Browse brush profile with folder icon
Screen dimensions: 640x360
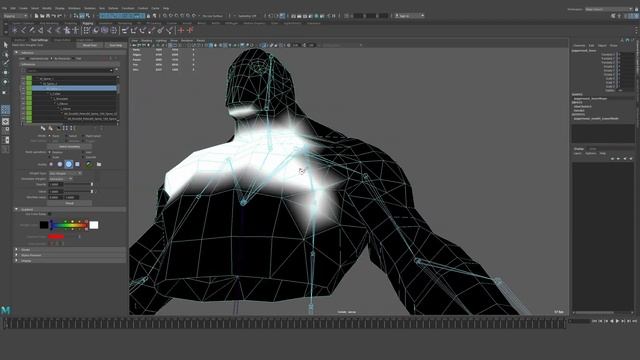coord(99,164)
